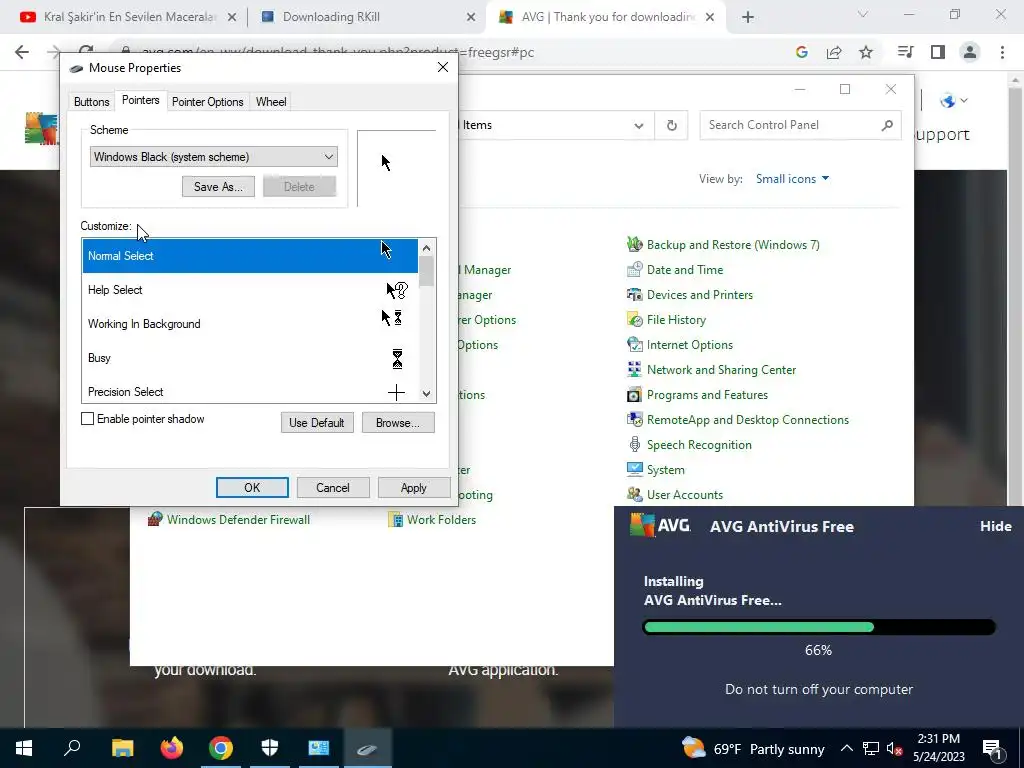Screen dimensions: 1024x768
Task: Select Busy pointer row
Action: 250,358
